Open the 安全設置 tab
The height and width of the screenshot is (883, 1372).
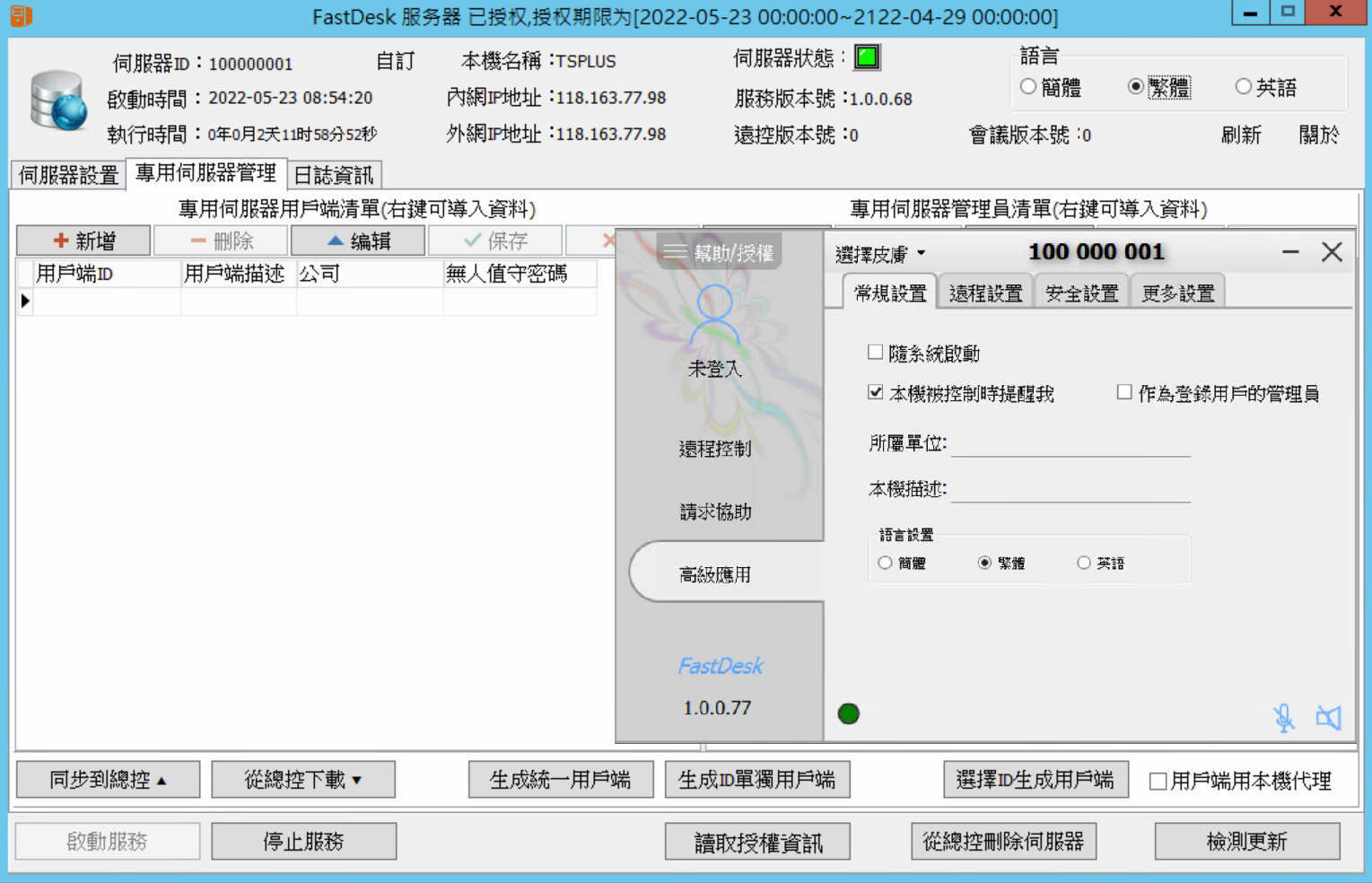click(1081, 293)
